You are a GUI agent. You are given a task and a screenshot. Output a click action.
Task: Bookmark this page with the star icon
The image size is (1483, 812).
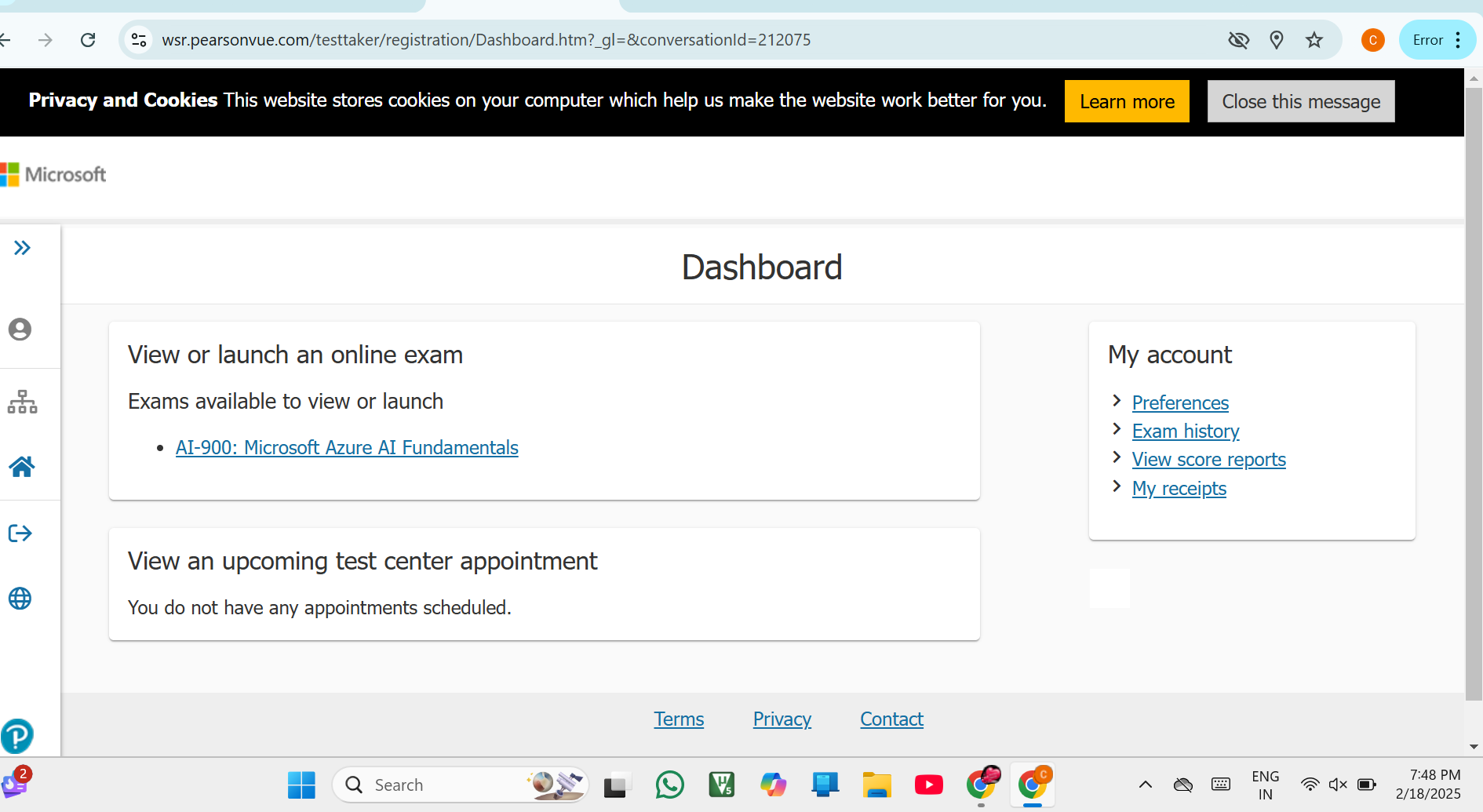coord(1314,40)
